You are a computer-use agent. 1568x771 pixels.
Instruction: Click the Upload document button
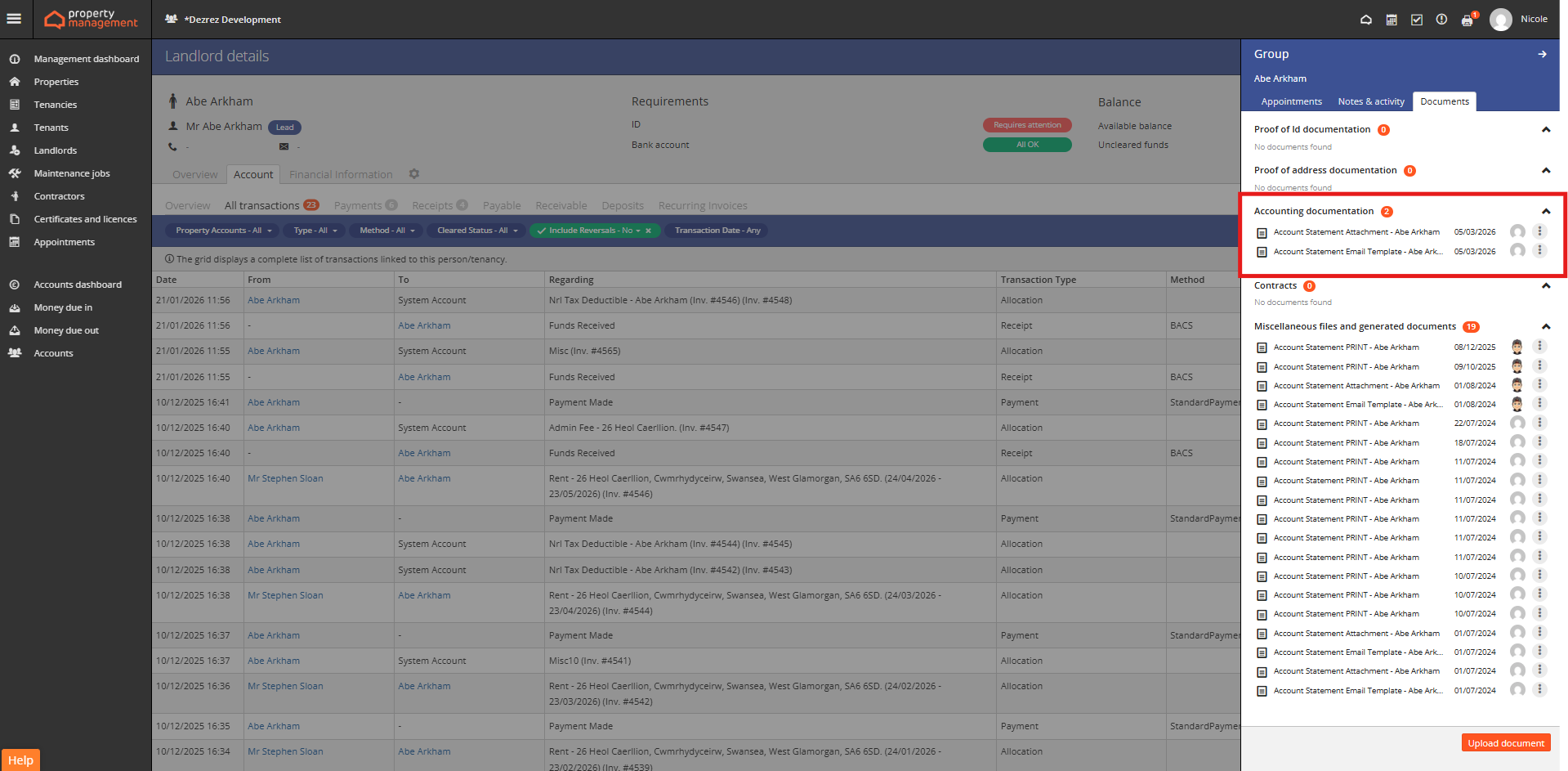(x=1505, y=743)
